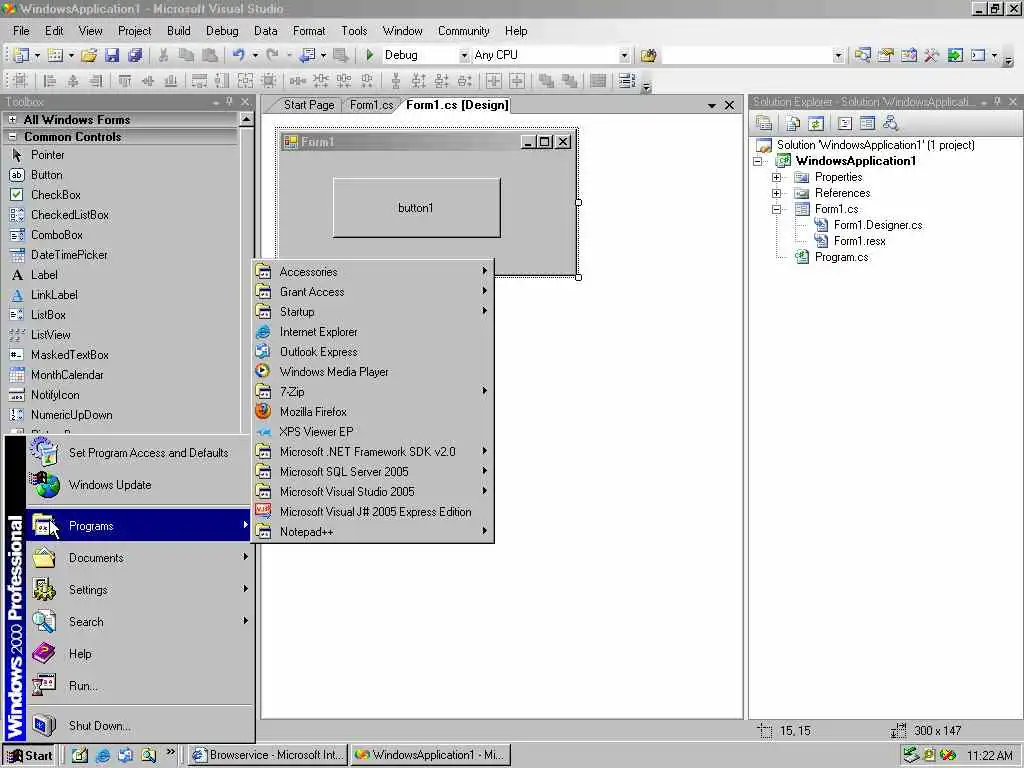Open active files list dropdown arrow
1024x768 pixels.
point(712,105)
